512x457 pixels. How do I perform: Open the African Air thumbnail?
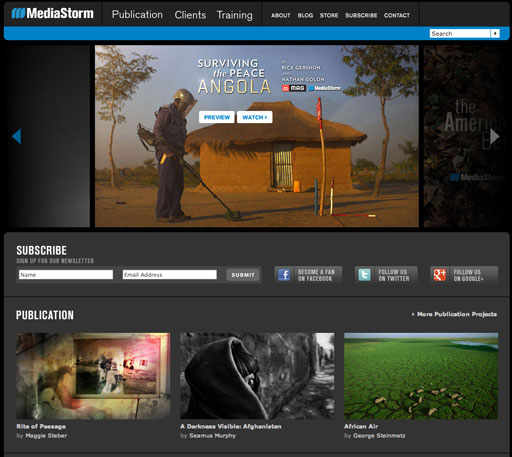click(421, 376)
